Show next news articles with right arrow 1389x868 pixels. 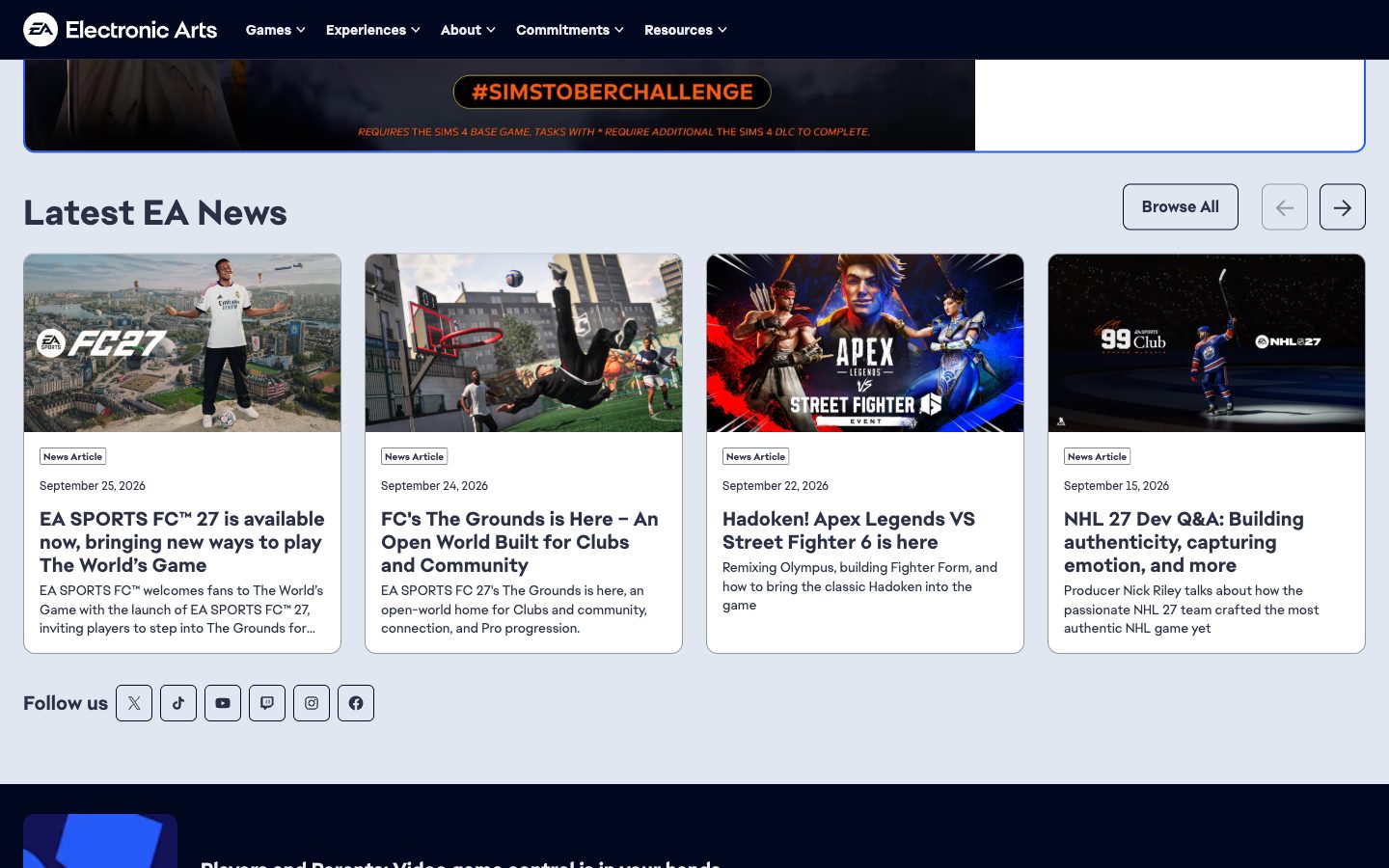[1343, 207]
